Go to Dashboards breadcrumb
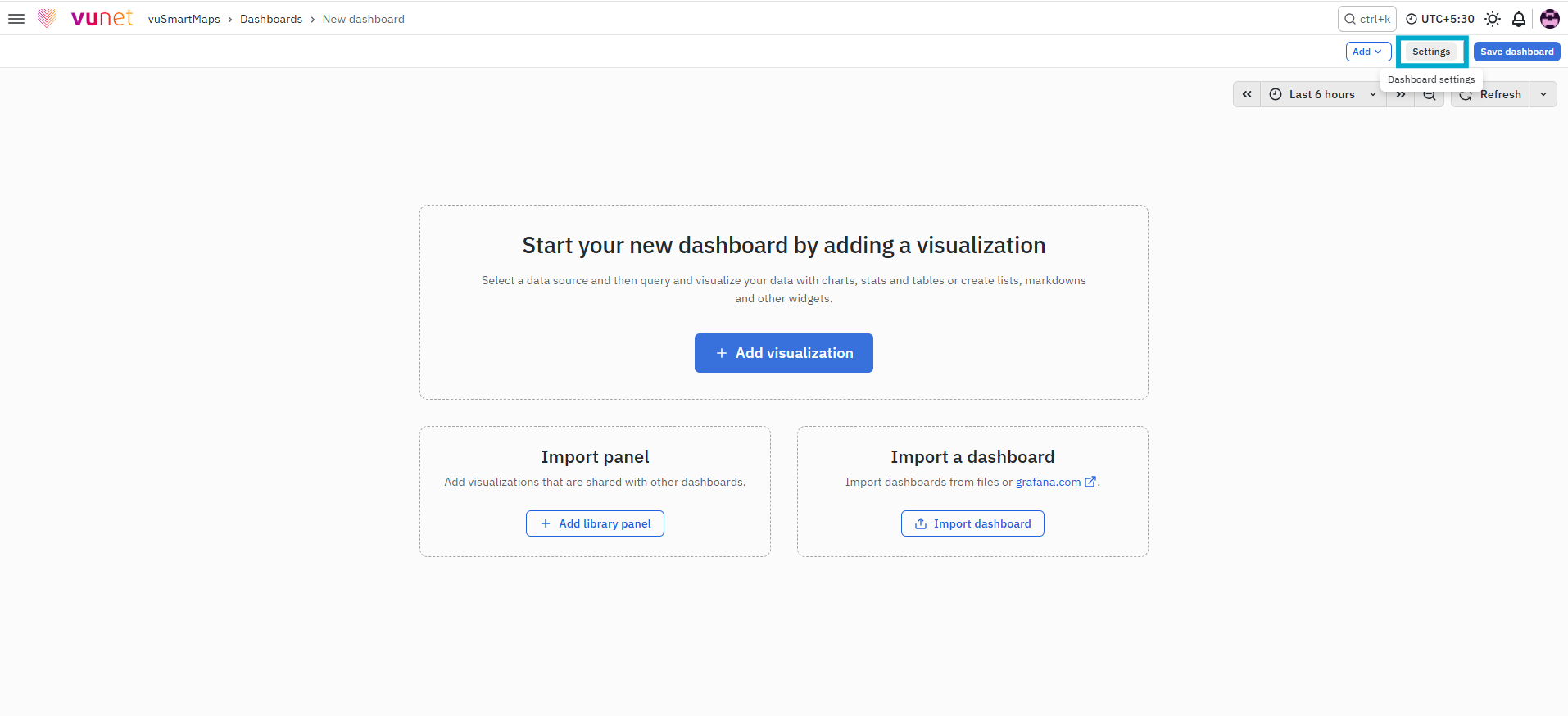The image size is (1568, 716). click(271, 19)
